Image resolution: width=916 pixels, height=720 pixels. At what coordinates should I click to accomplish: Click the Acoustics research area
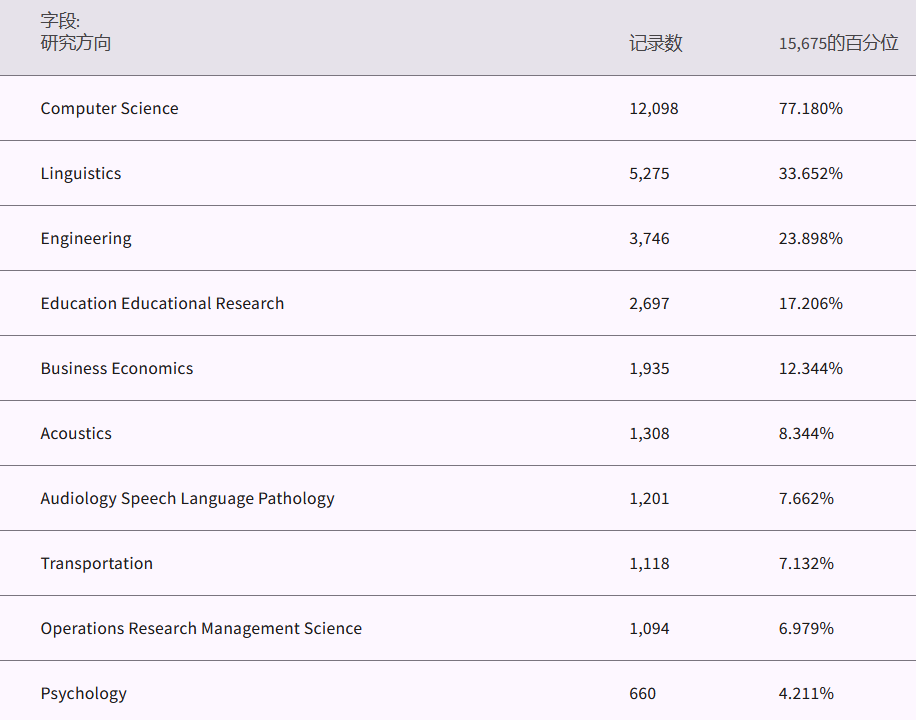click(x=76, y=433)
